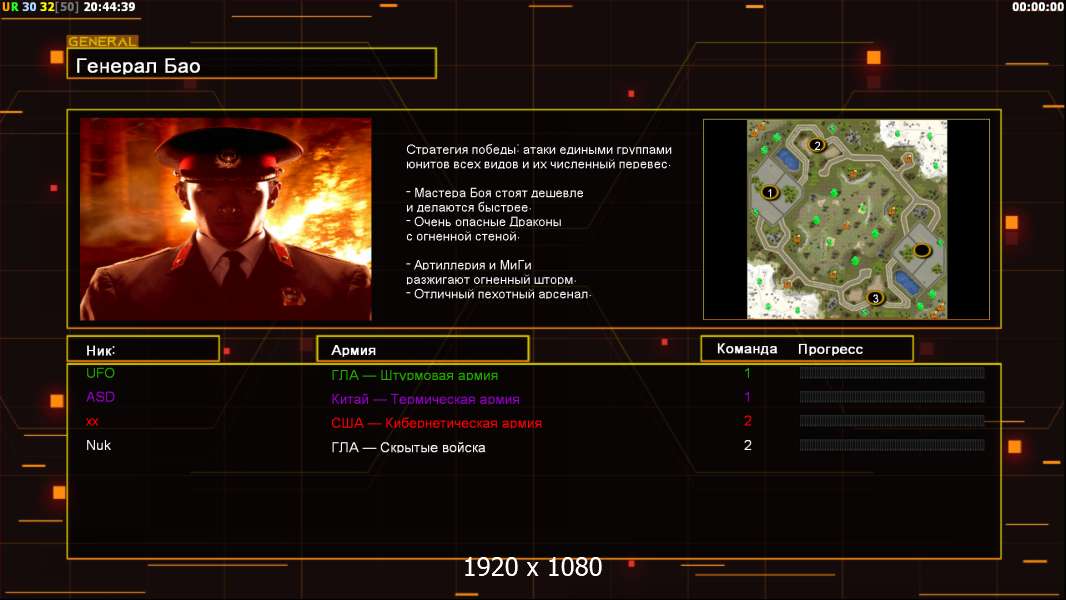Click the 20:44:39 clock in the overlay
The height and width of the screenshot is (600, 1066).
click(x=109, y=7)
